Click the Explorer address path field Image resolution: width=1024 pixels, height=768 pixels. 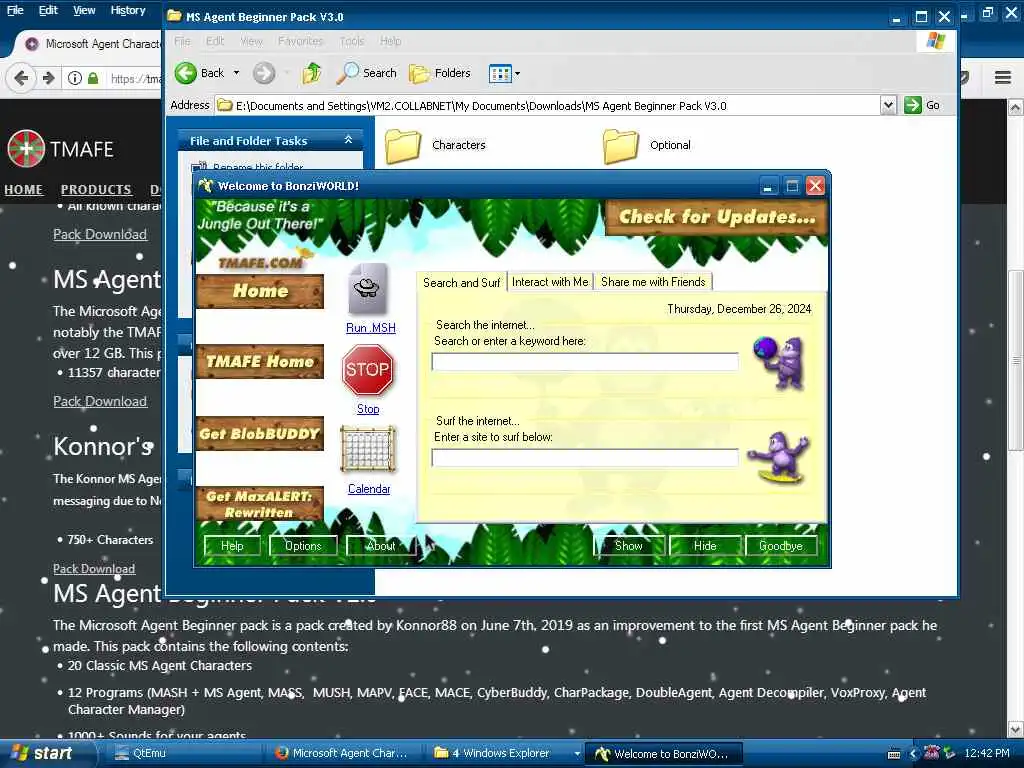click(549, 105)
